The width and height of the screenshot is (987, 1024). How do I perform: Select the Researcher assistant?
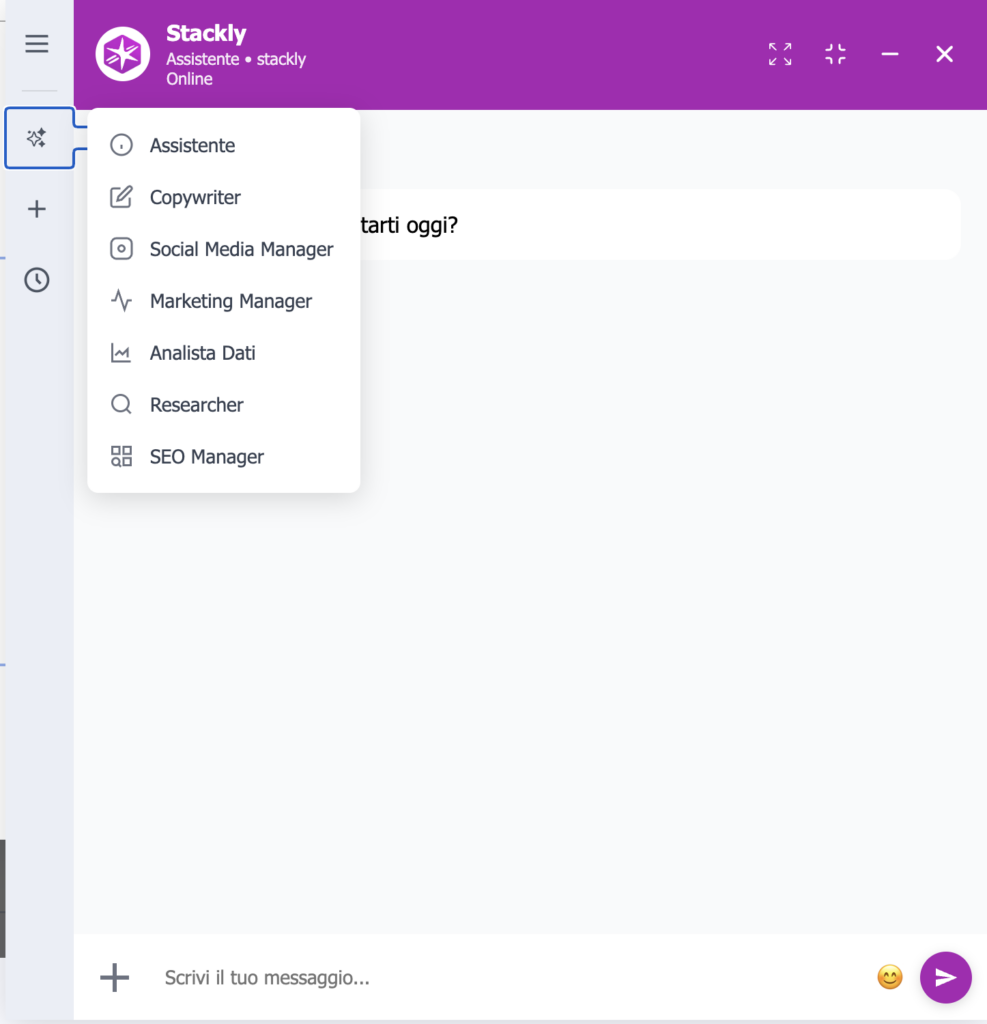223,405
